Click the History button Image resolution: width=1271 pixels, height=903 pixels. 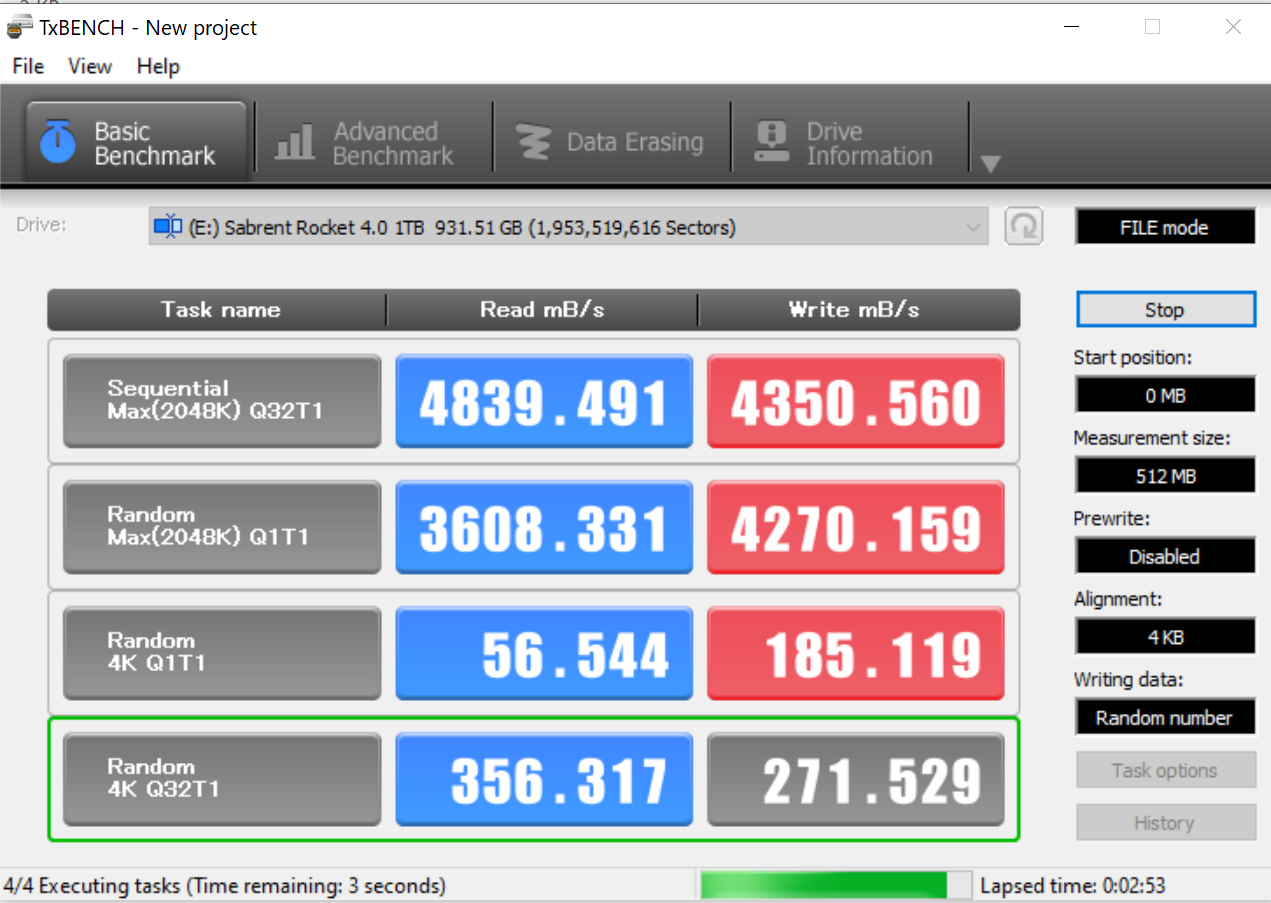[1164, 823]
